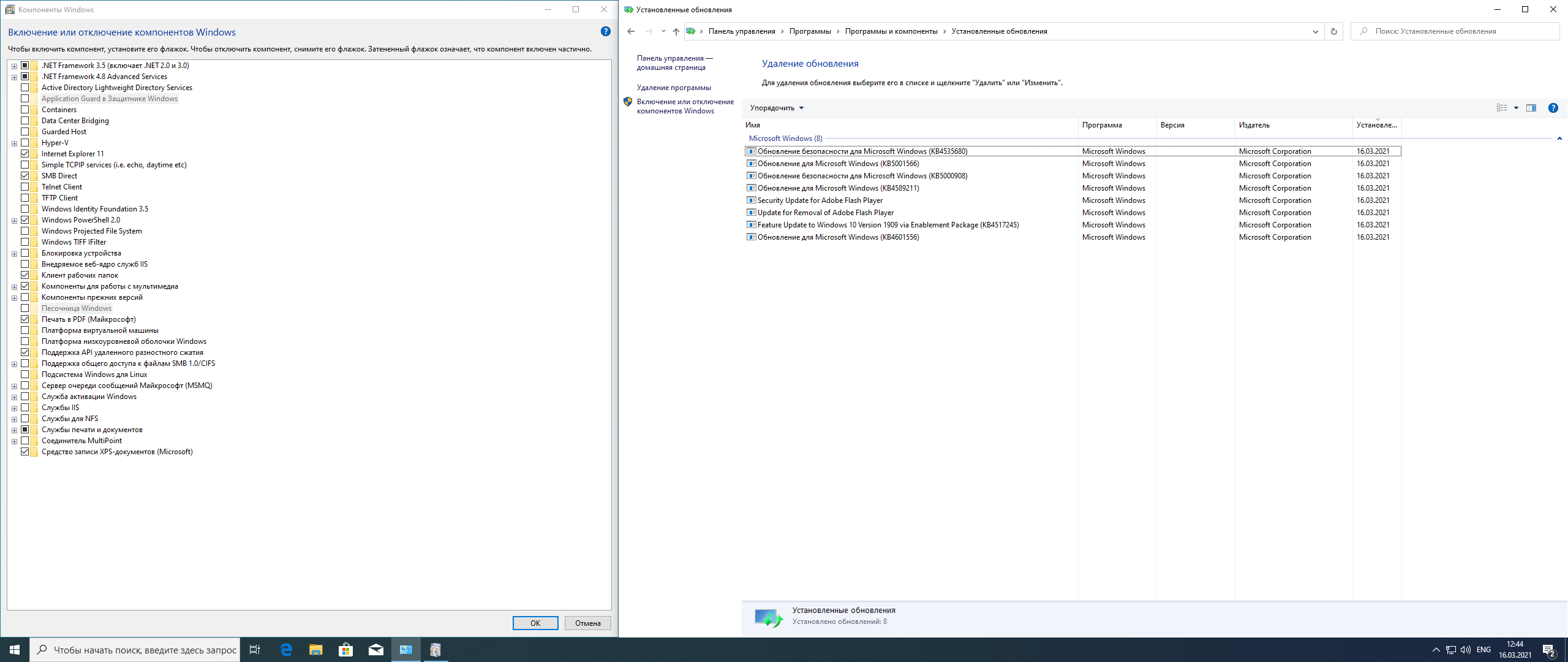Click the help icon in Windows Features dialog
This screenshot has width=1568, height=662.
pyautogui.click(x=605, y=32)
